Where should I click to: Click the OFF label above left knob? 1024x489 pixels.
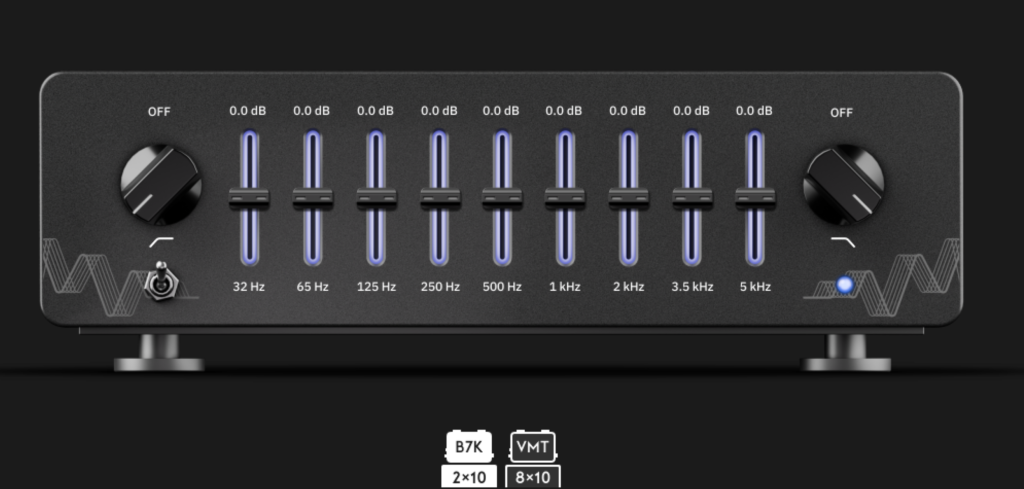click(159, 112)
